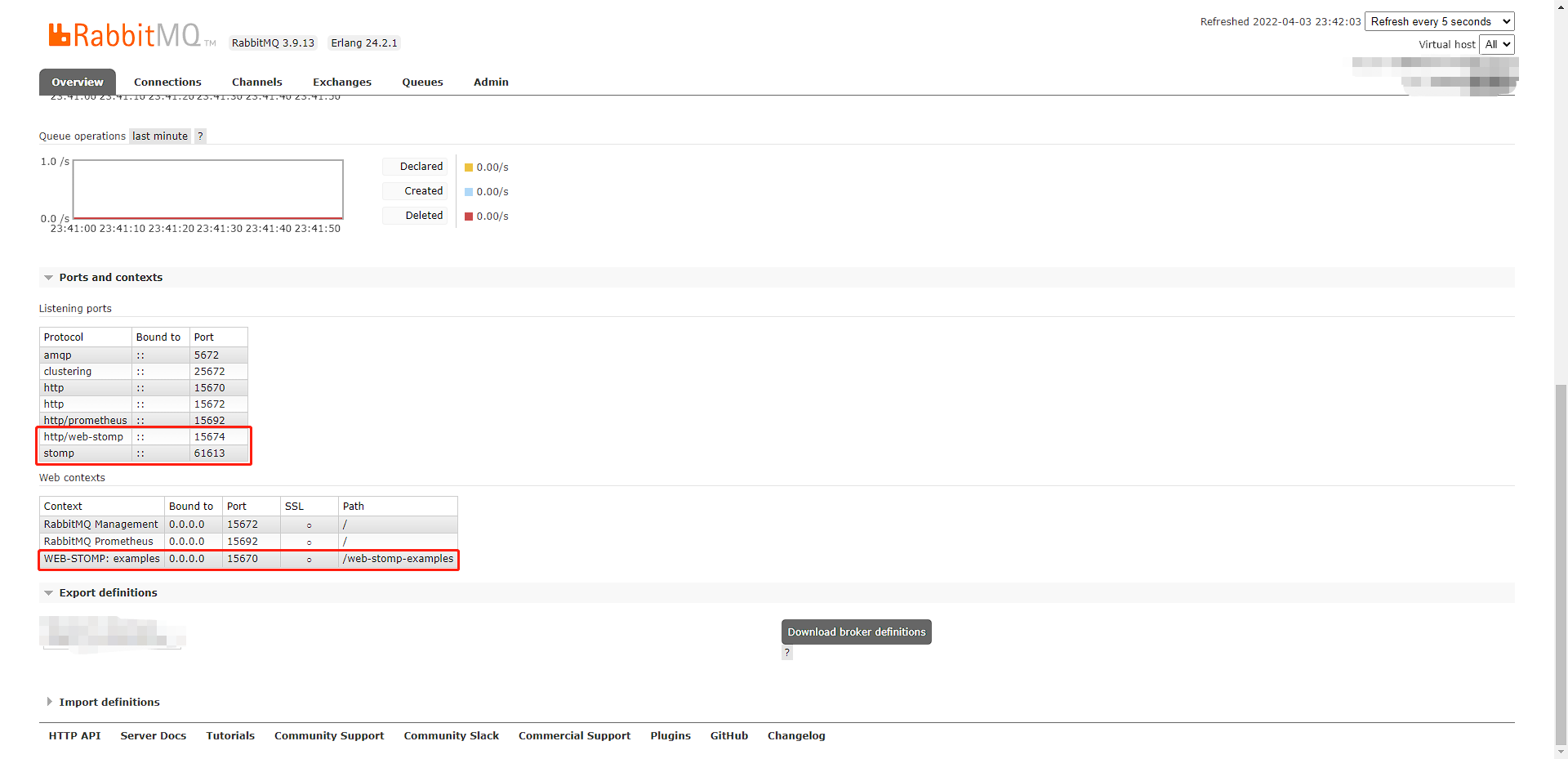
Task: Open the Tutorials link
Action: 230,736
